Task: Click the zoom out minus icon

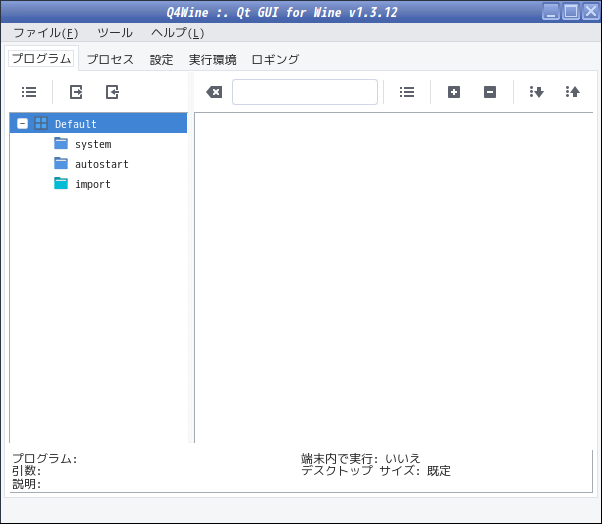Action: [x=490, y=92]
